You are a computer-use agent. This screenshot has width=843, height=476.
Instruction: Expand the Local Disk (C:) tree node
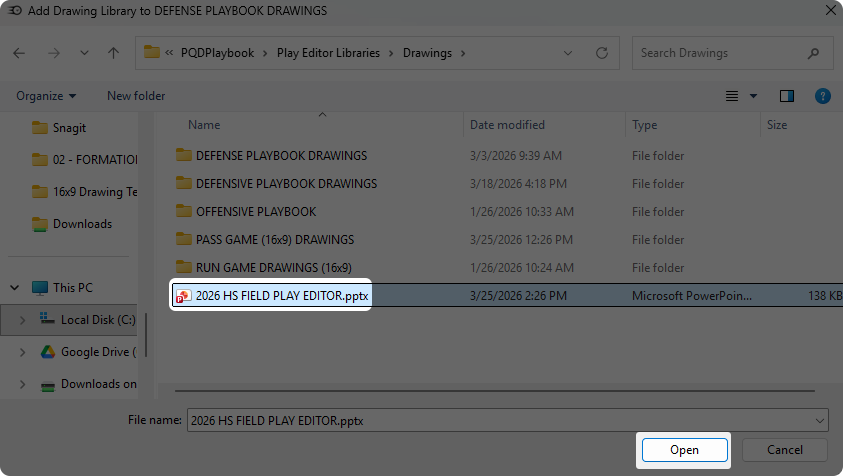pos(23,320)
